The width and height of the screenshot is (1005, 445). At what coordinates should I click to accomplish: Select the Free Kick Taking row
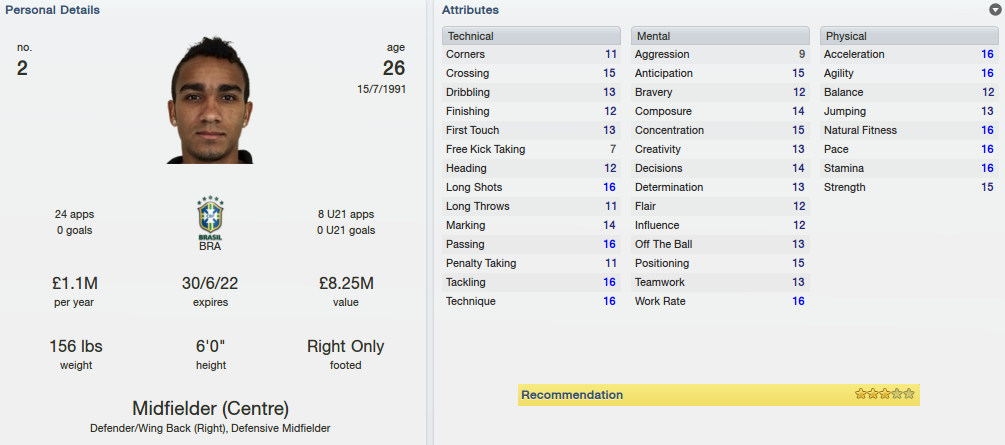pos(531,149)
